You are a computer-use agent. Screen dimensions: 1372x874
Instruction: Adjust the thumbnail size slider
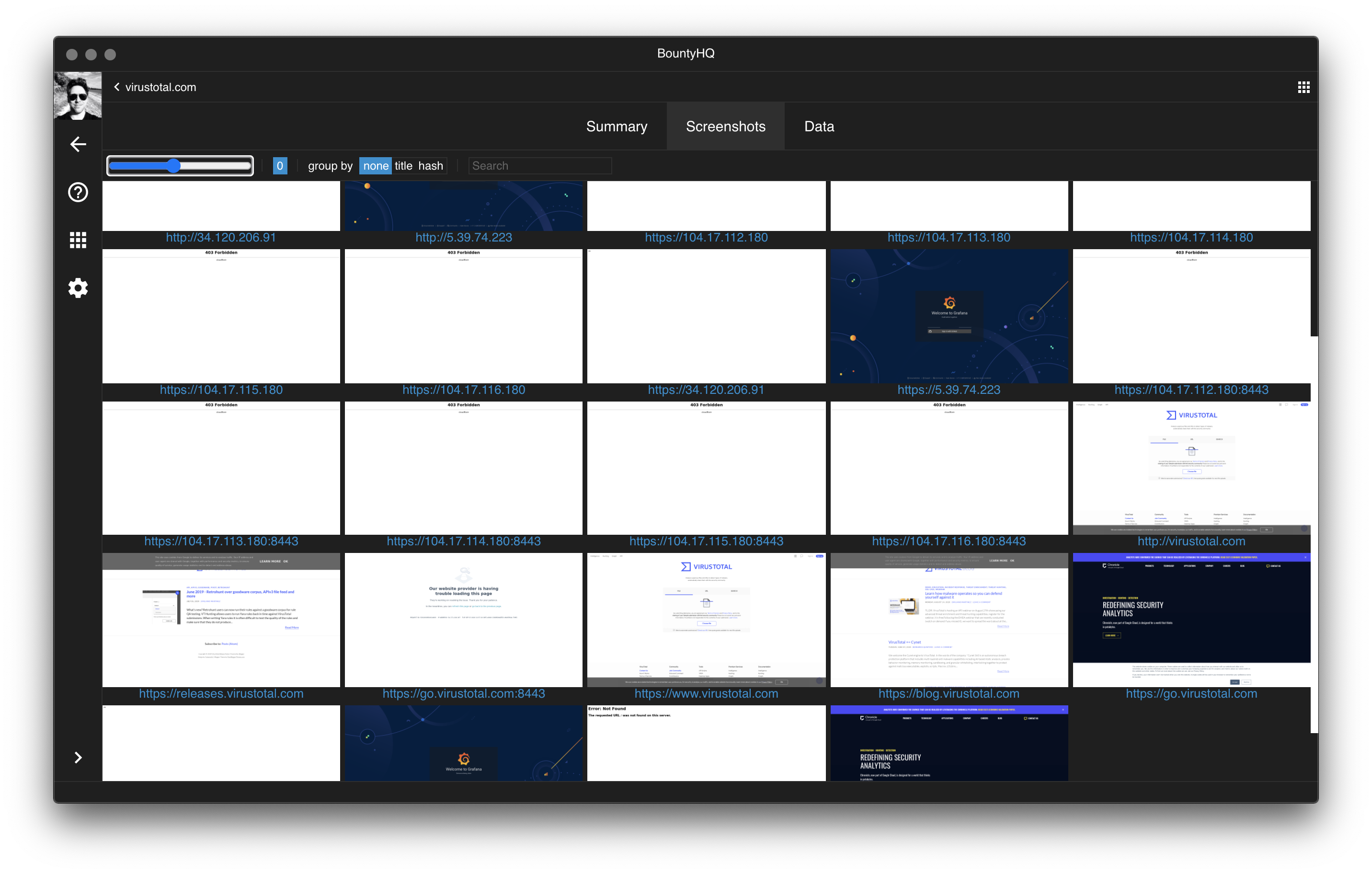point(174,166)
